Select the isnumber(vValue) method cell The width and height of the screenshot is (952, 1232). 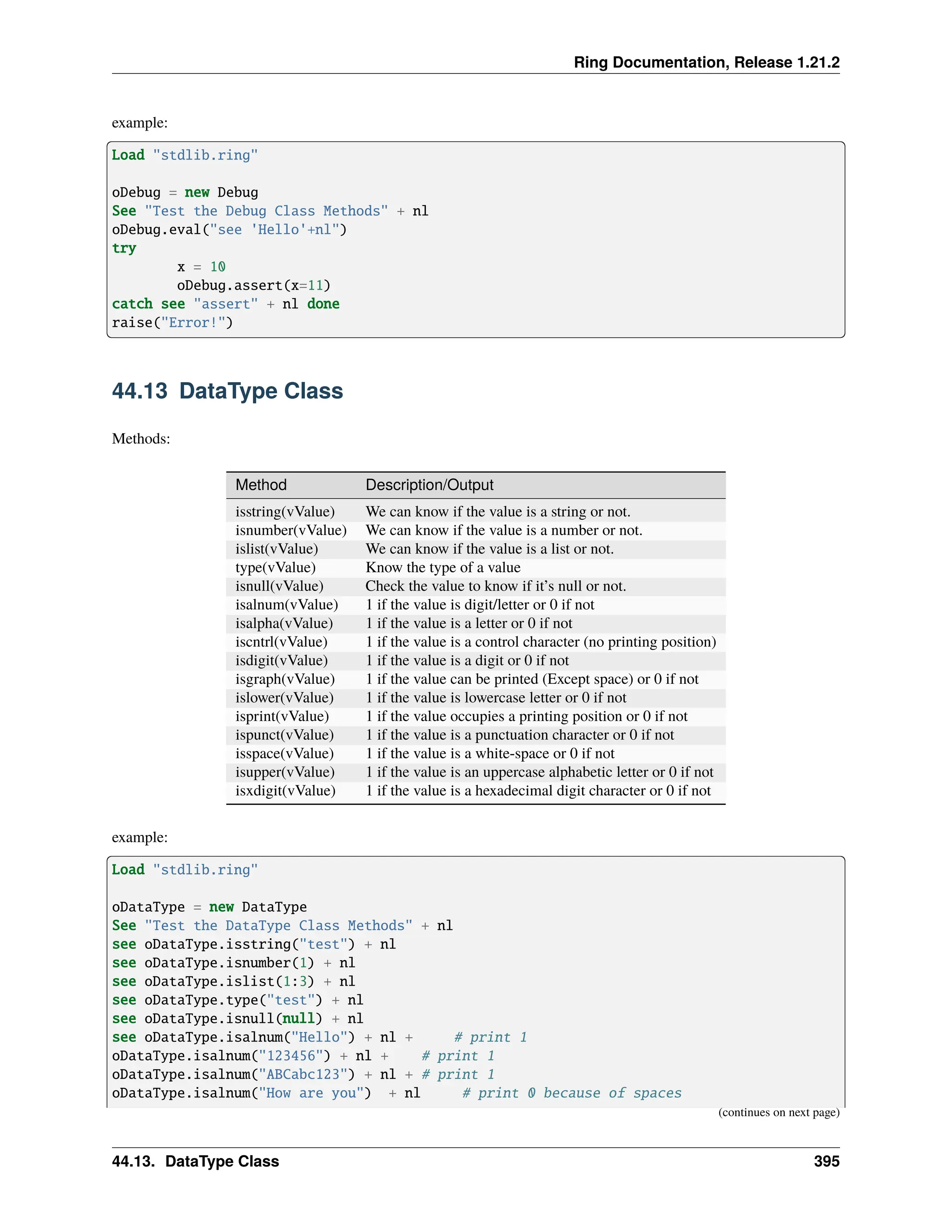pyautogui.click(x=291, y=530)
